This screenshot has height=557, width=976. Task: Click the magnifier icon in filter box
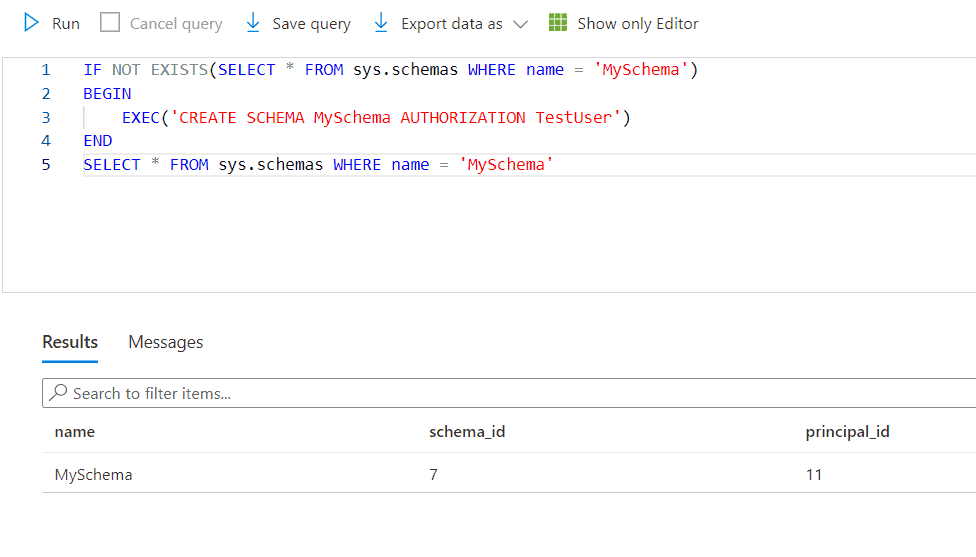pyautogui.click(x=59, y=392)
